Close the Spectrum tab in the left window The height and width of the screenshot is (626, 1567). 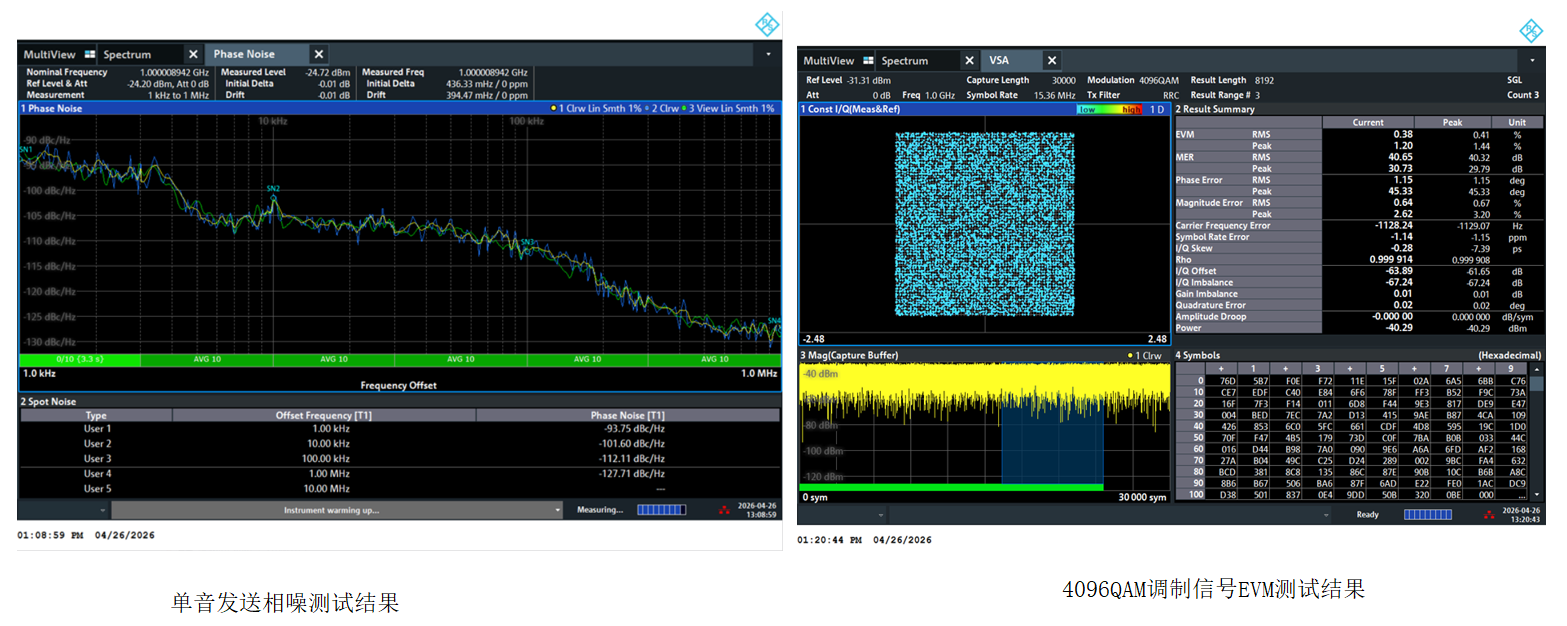coord(193,54)
